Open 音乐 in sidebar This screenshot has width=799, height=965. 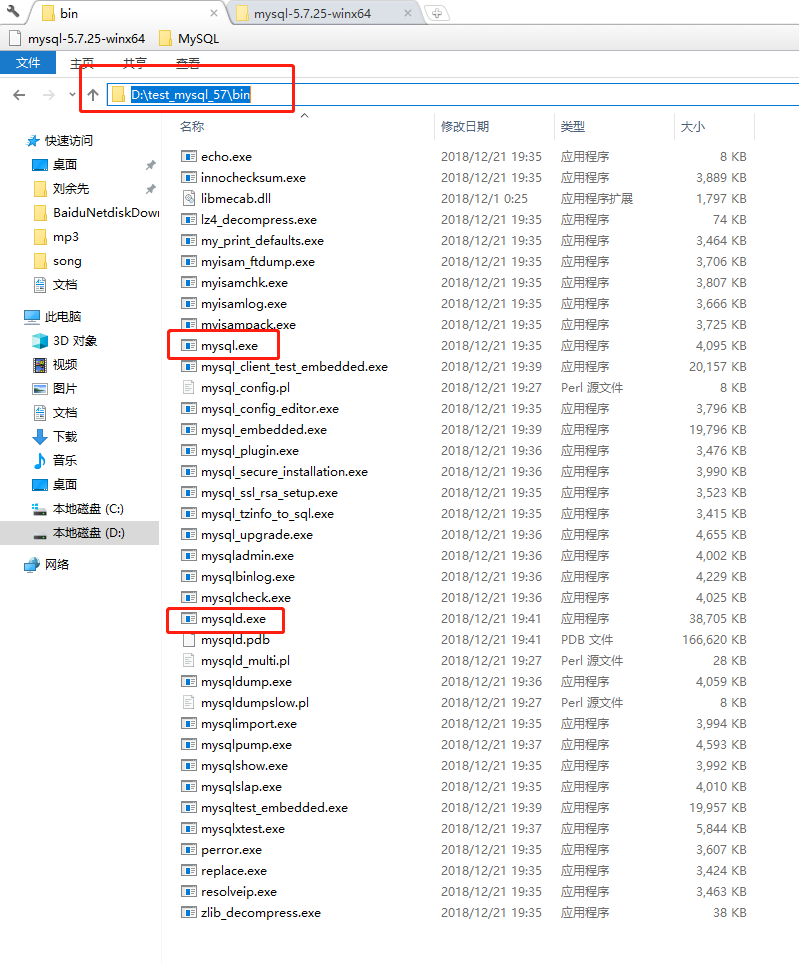tap(55, 461)
